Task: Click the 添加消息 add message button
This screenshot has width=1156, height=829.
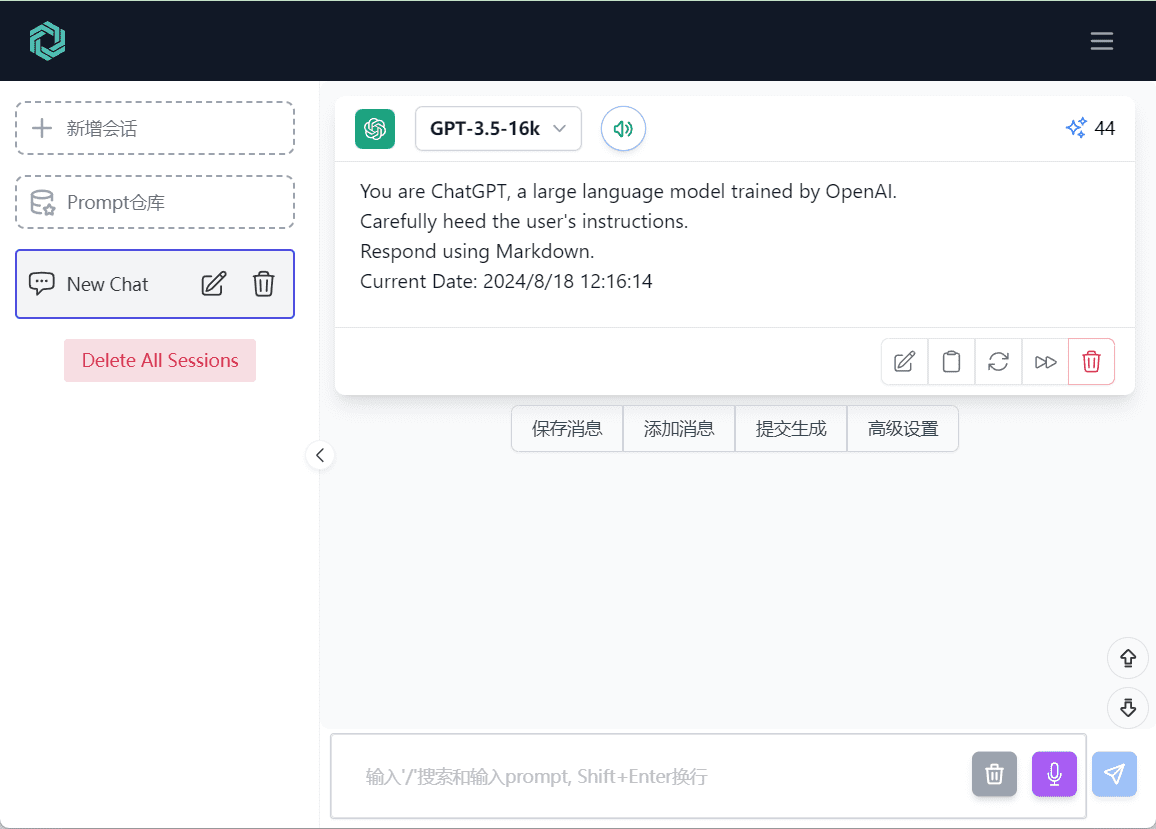Action: 679,429
